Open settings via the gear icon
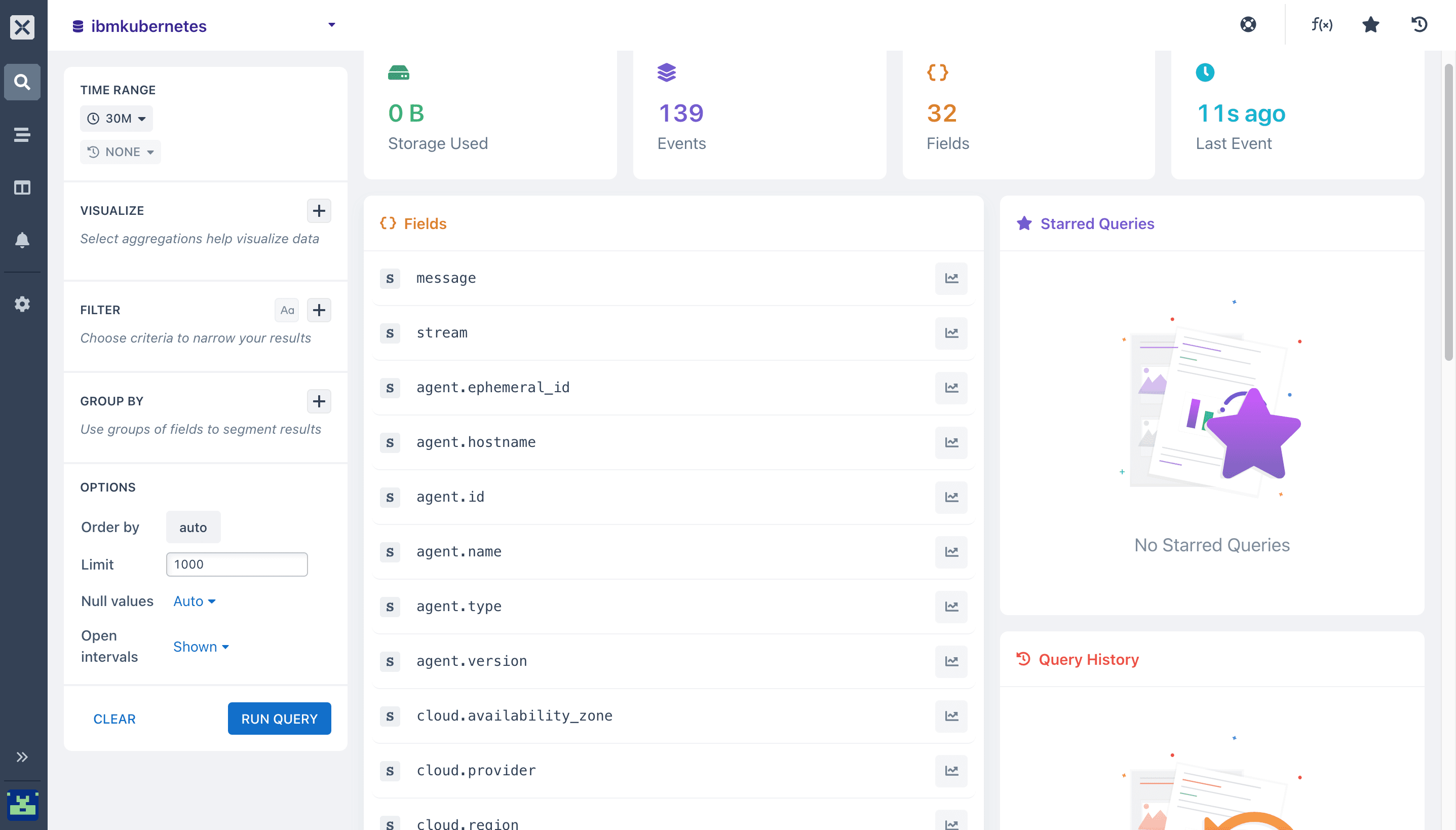The image size is (1456, 830). [x=22, y=304]
